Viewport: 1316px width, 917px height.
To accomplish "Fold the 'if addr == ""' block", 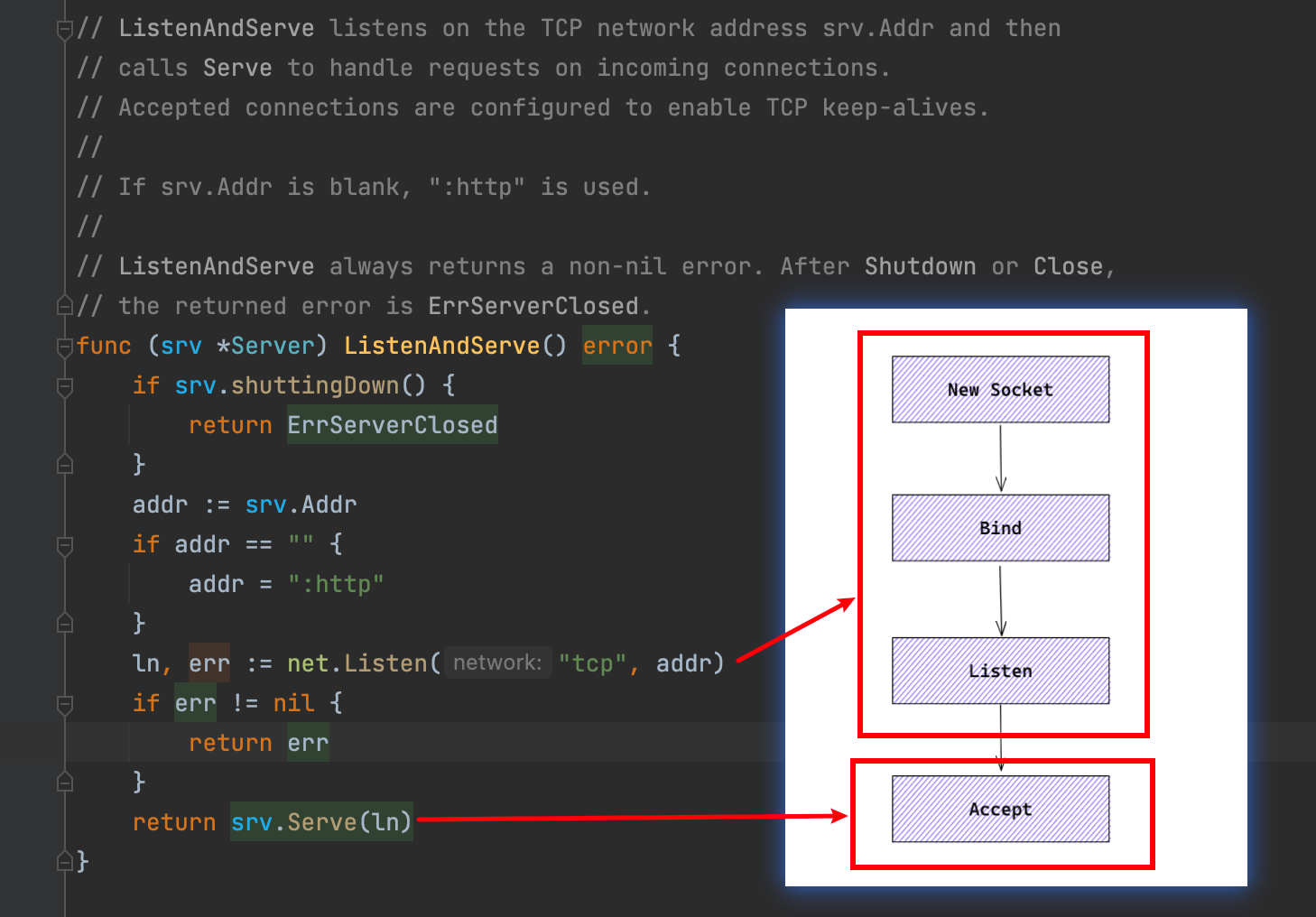I will pos(64,546).
